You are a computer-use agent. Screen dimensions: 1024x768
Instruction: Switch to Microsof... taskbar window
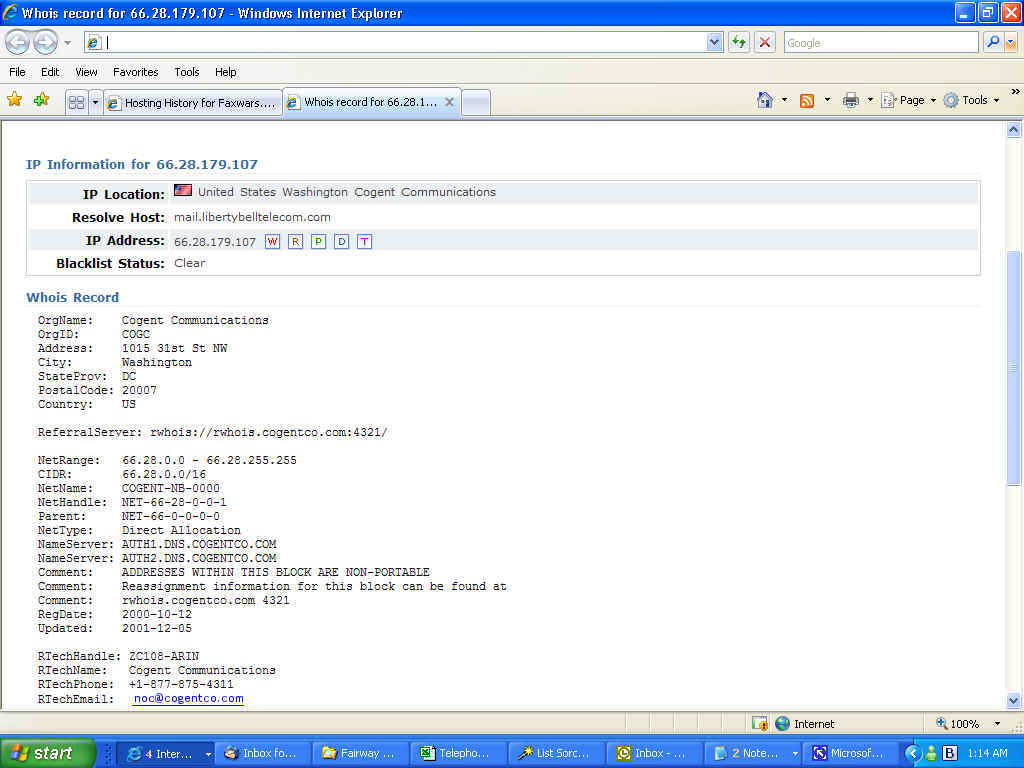click(850, 753)
